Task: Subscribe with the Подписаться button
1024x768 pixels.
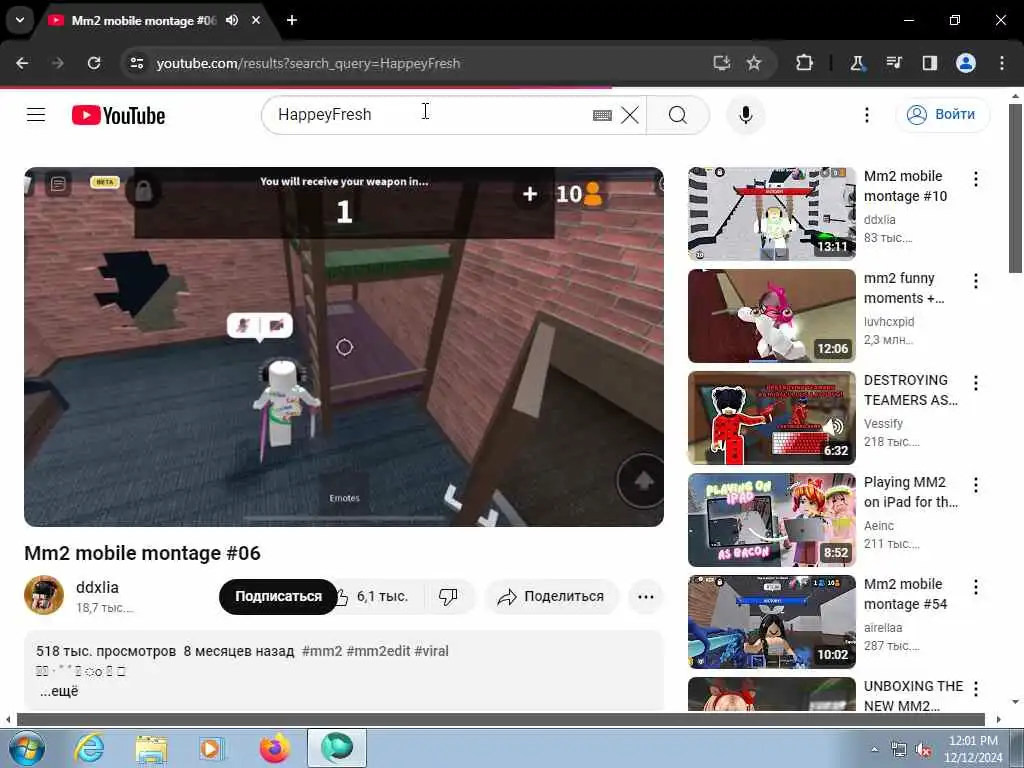Action: click(x=278, y=596)
